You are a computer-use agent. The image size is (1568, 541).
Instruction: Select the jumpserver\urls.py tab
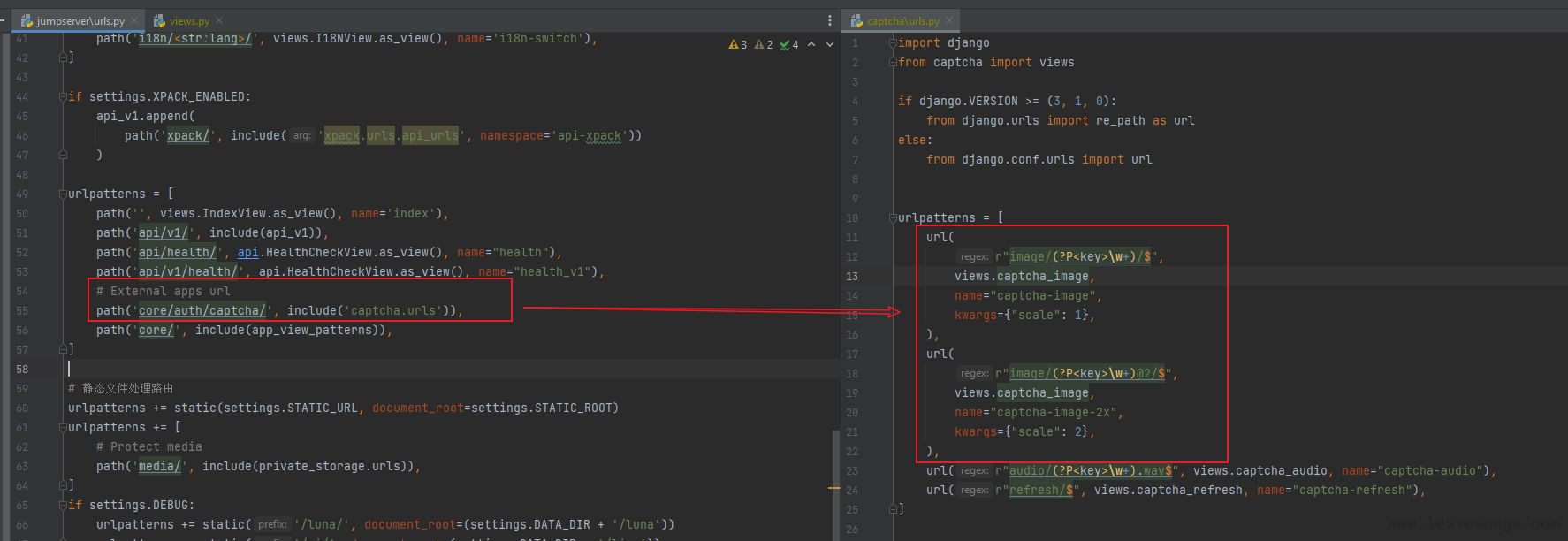click(x=80, y=20)
